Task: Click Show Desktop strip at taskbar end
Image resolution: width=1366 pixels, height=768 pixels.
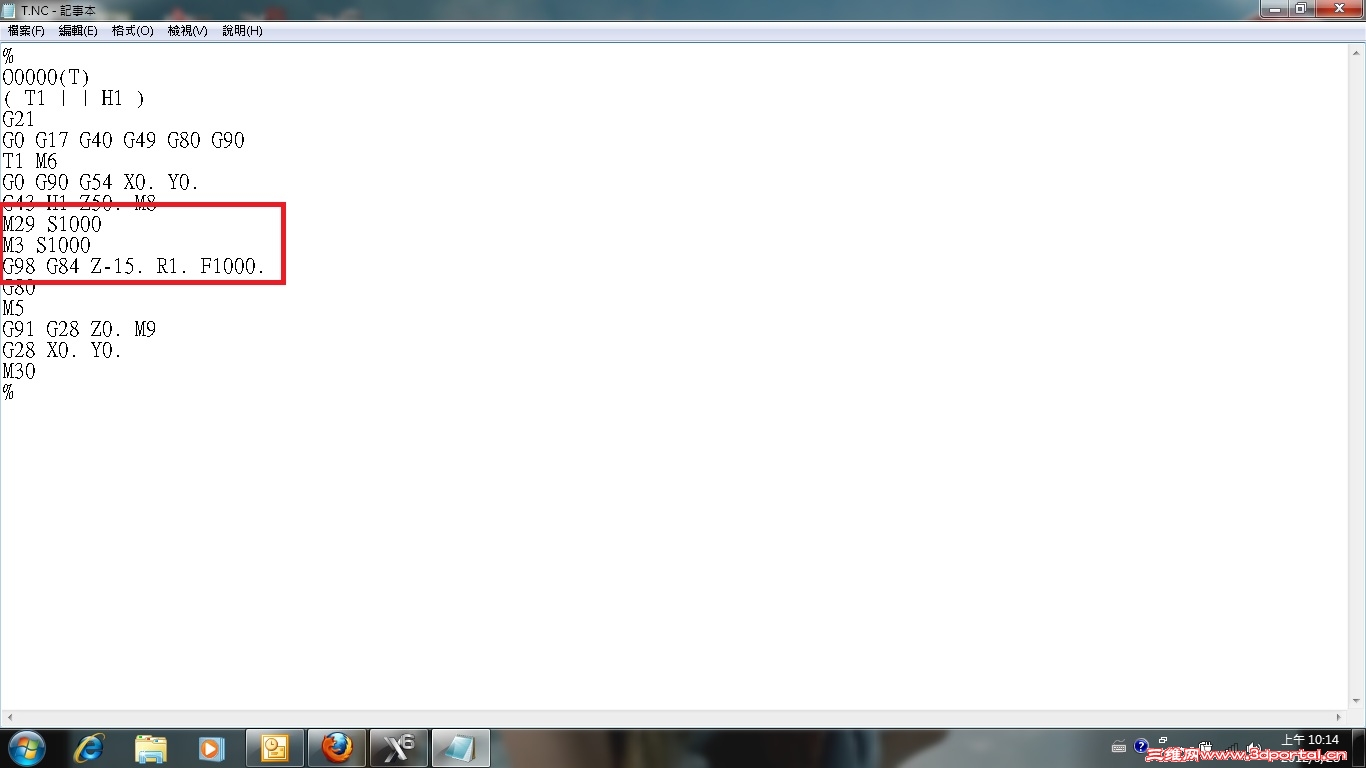Action: click(1359, 748)
